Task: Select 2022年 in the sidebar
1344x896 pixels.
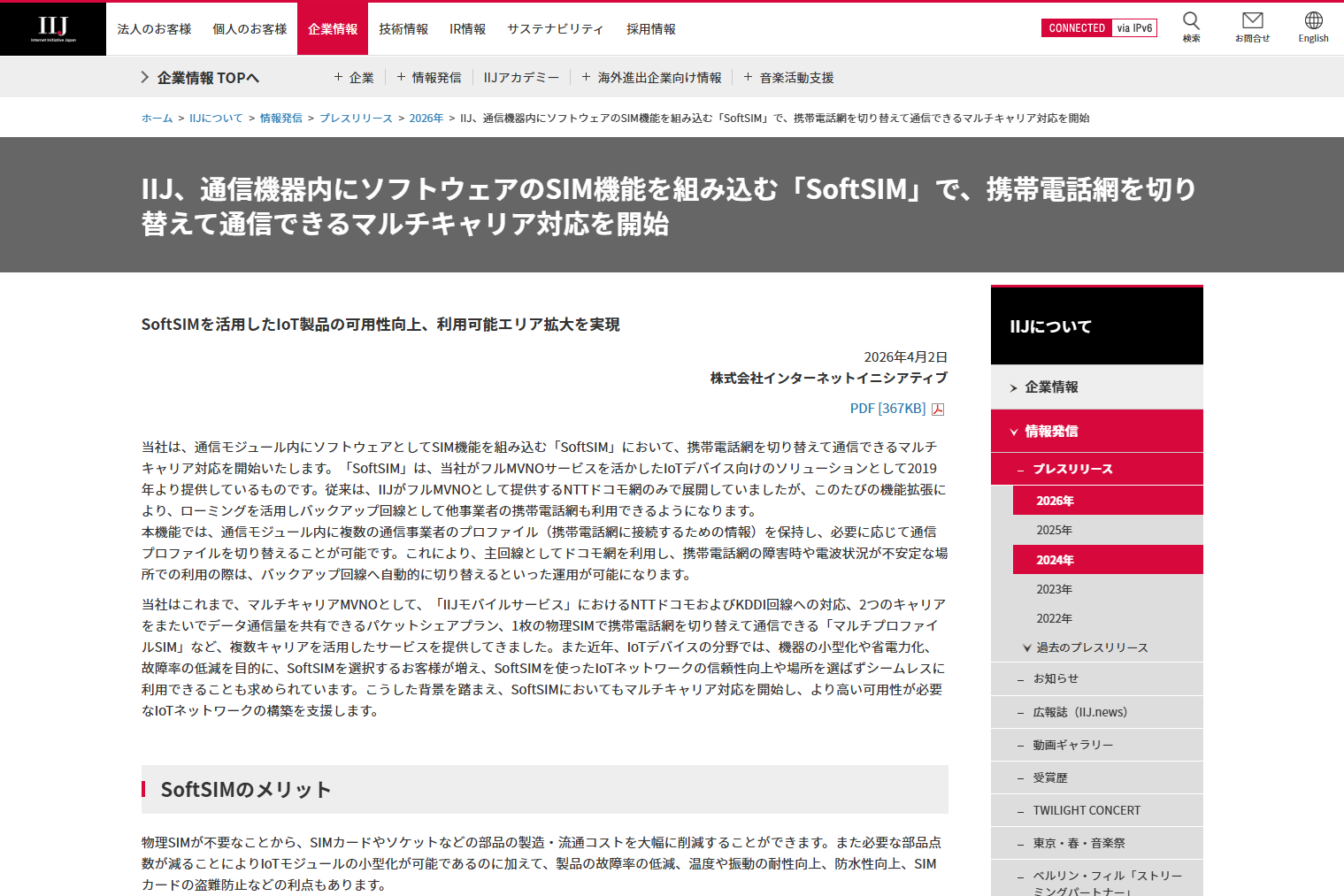Action: click(1108, 618)
